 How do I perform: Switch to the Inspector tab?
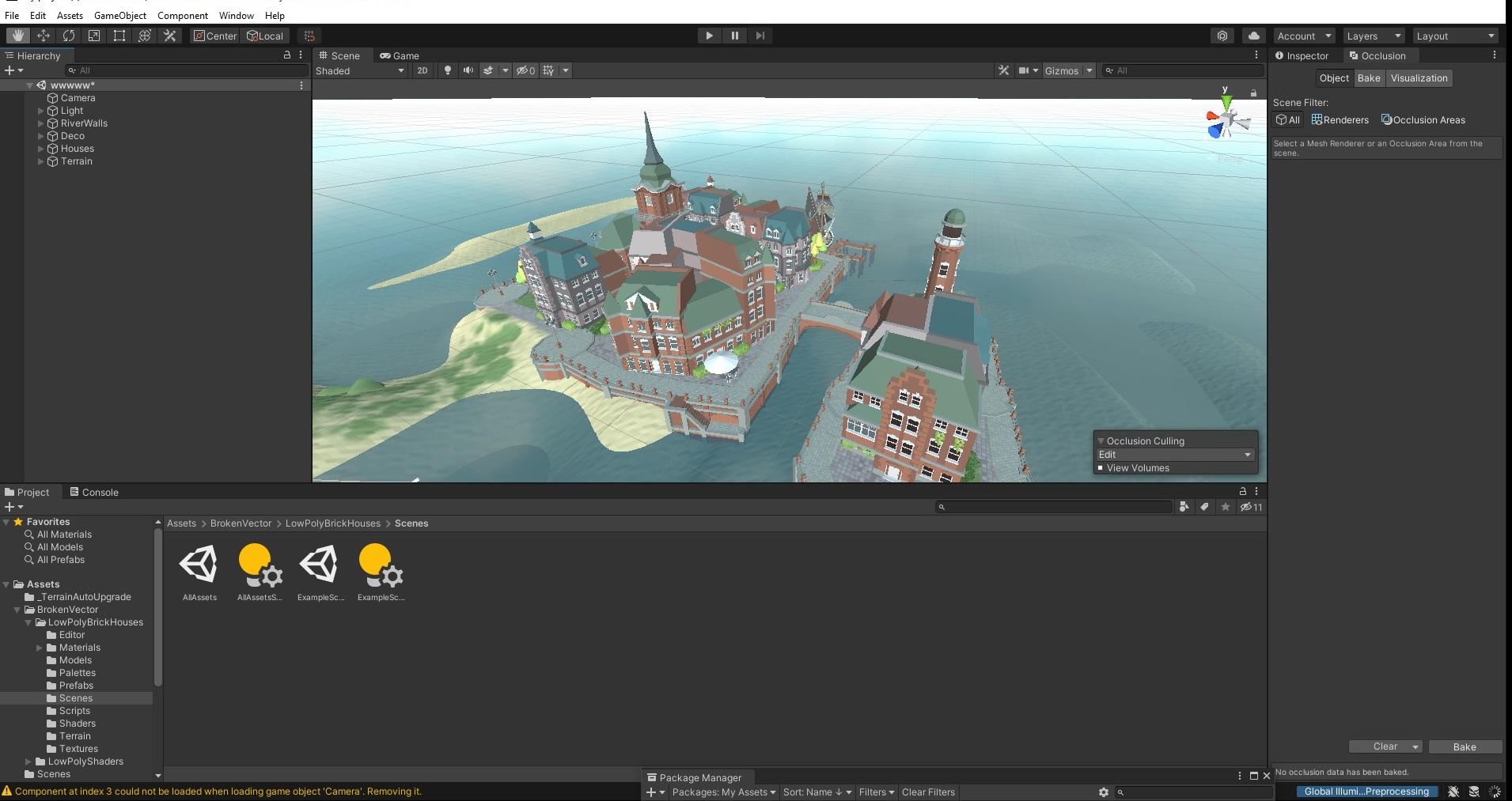1302,55
